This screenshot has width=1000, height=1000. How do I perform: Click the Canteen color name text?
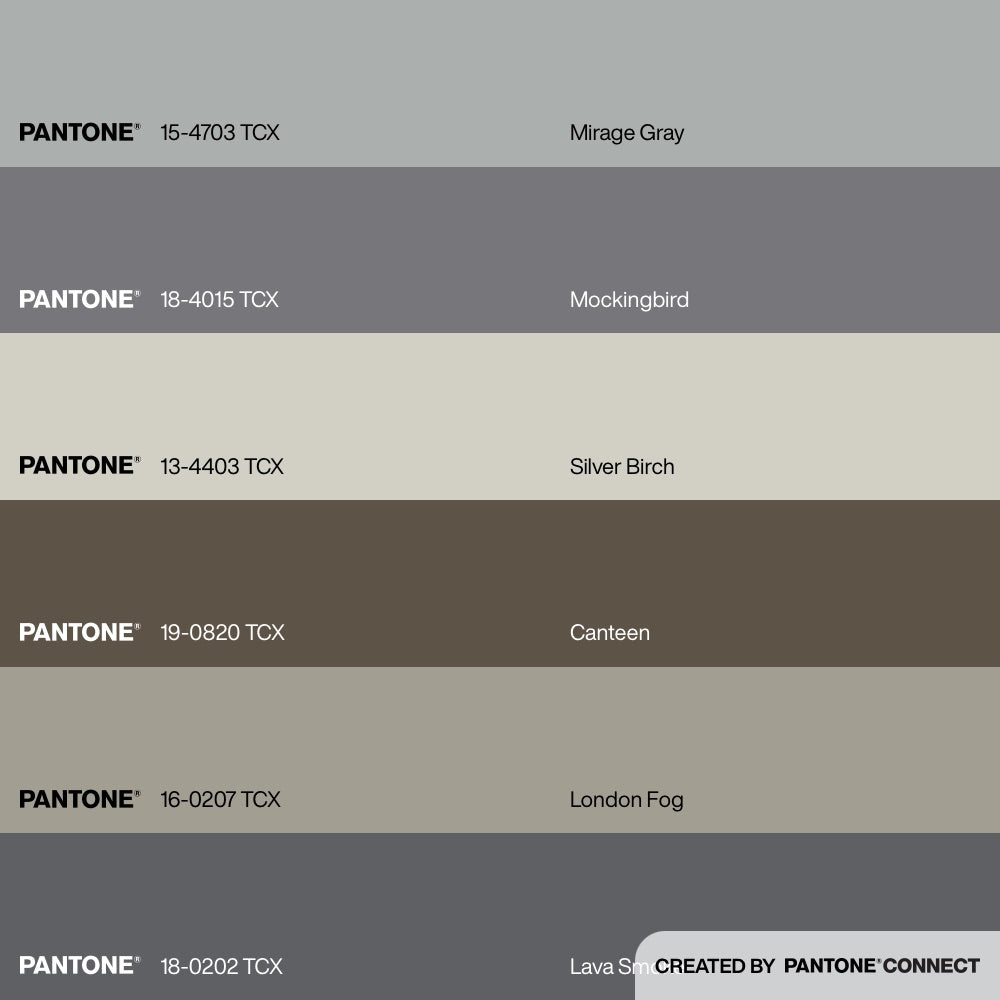[609, 632]
